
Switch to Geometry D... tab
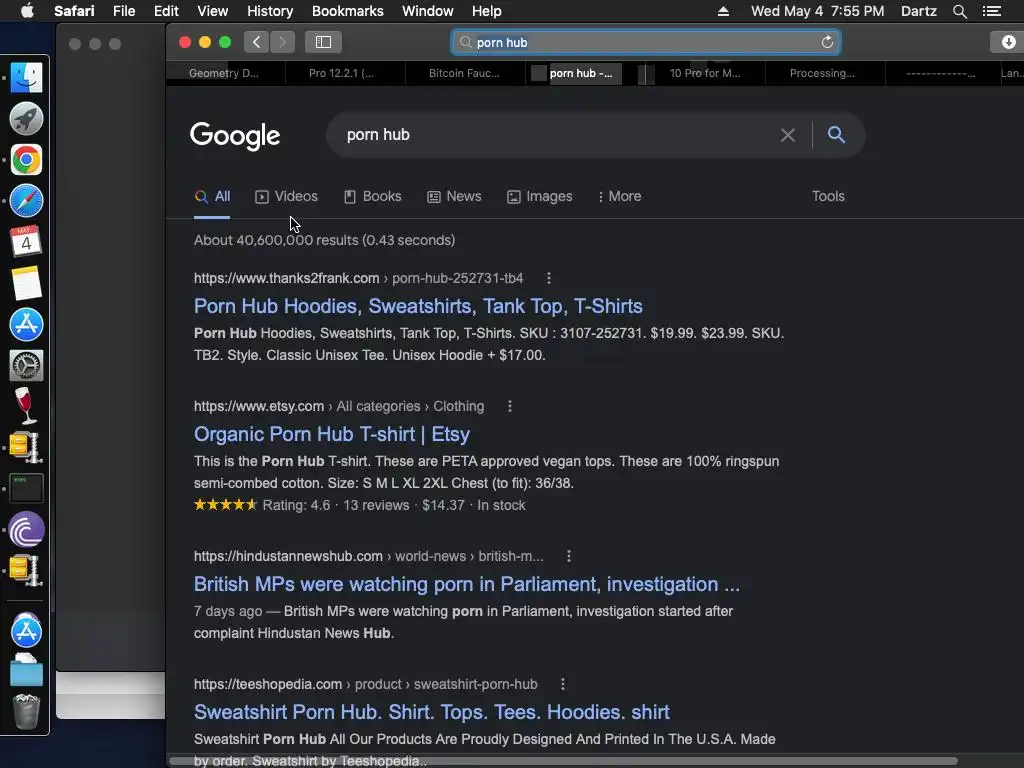tap(224, 73)
